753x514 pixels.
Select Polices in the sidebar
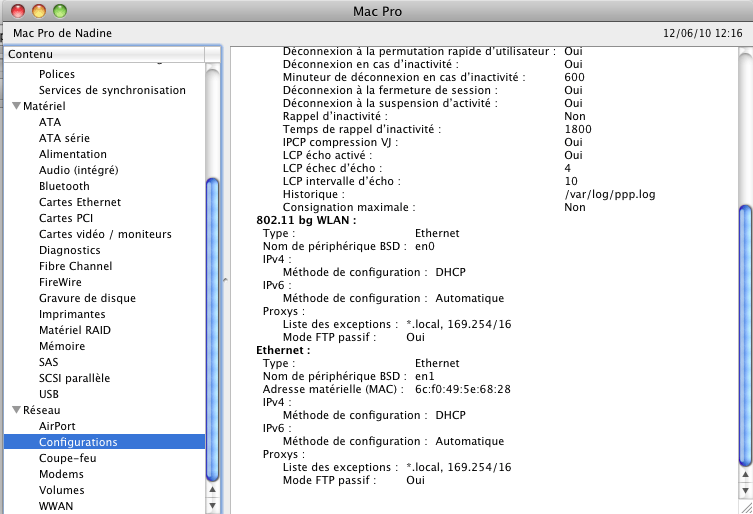(57, 74)
